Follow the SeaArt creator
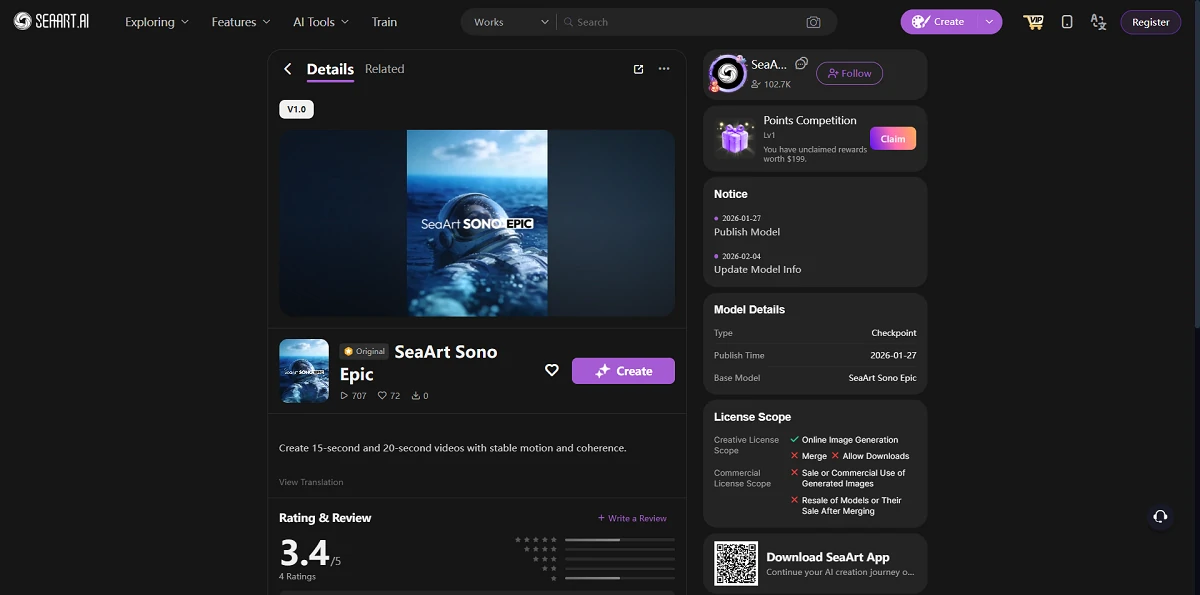 click(849, 73)
